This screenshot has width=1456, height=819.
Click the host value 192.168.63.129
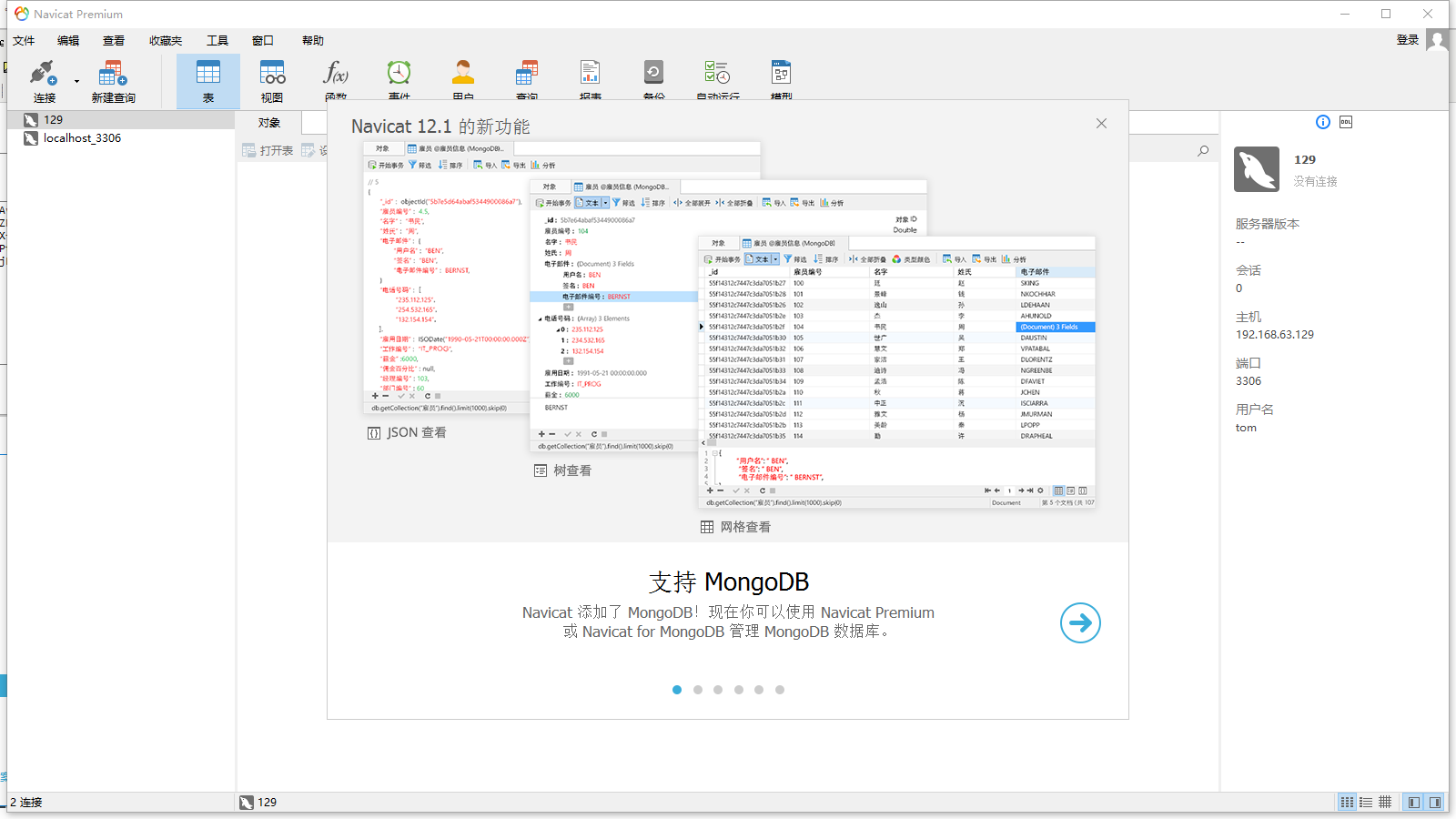(x=1275, y=335)
